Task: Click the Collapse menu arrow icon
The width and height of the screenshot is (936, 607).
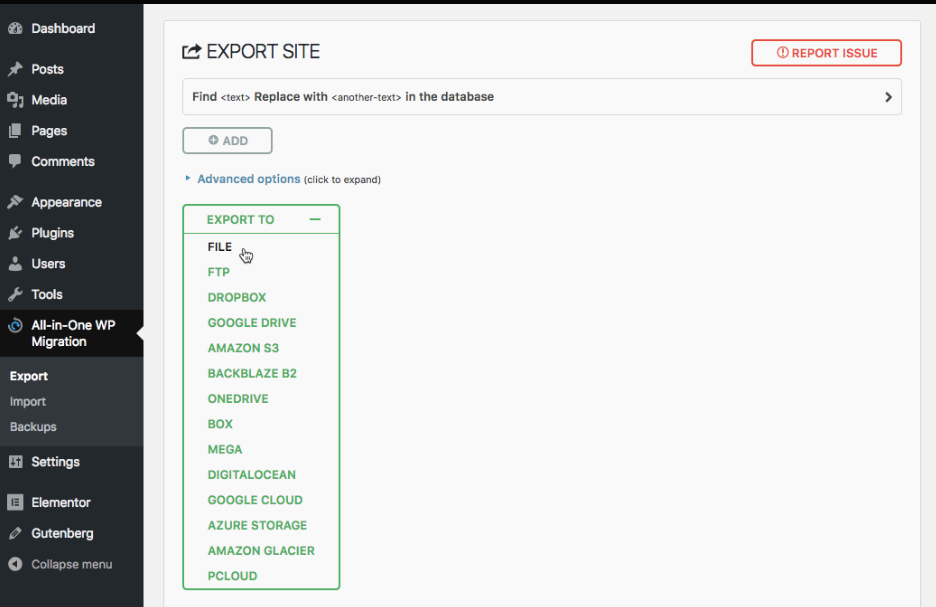Action: click(x=16, y=564)
